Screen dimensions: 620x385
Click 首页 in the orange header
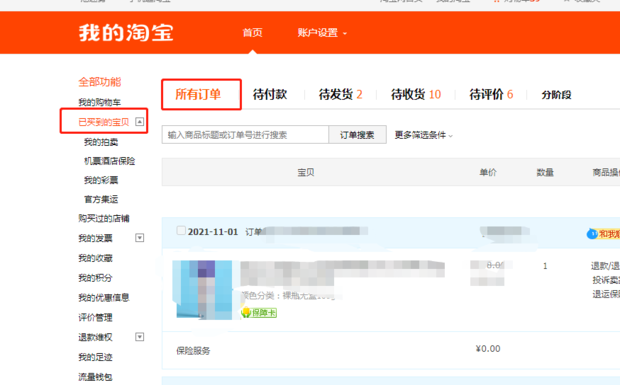coord(252,32)
